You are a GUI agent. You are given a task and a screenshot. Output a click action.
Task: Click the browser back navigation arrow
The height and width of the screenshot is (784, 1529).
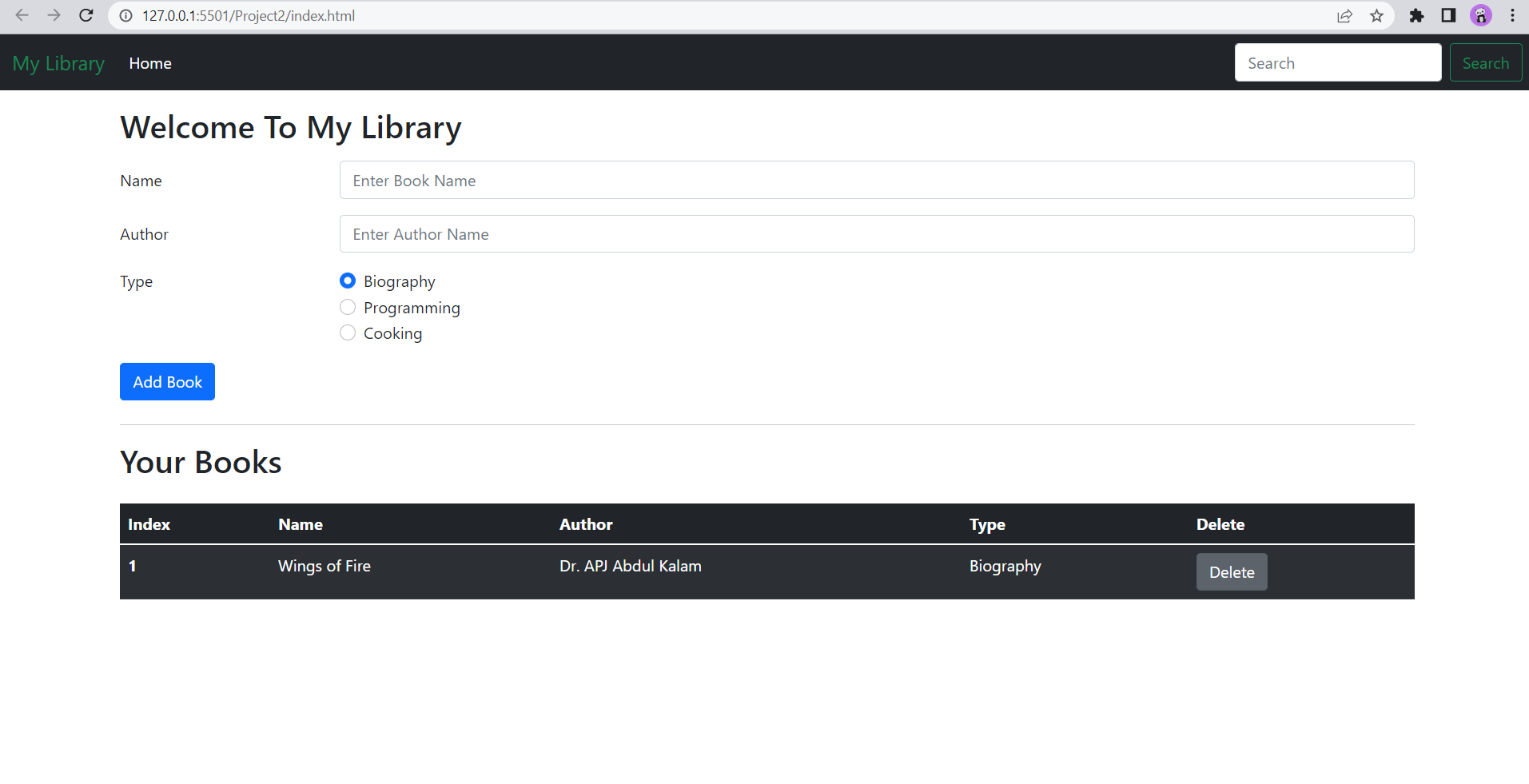[x=22, y=15]
